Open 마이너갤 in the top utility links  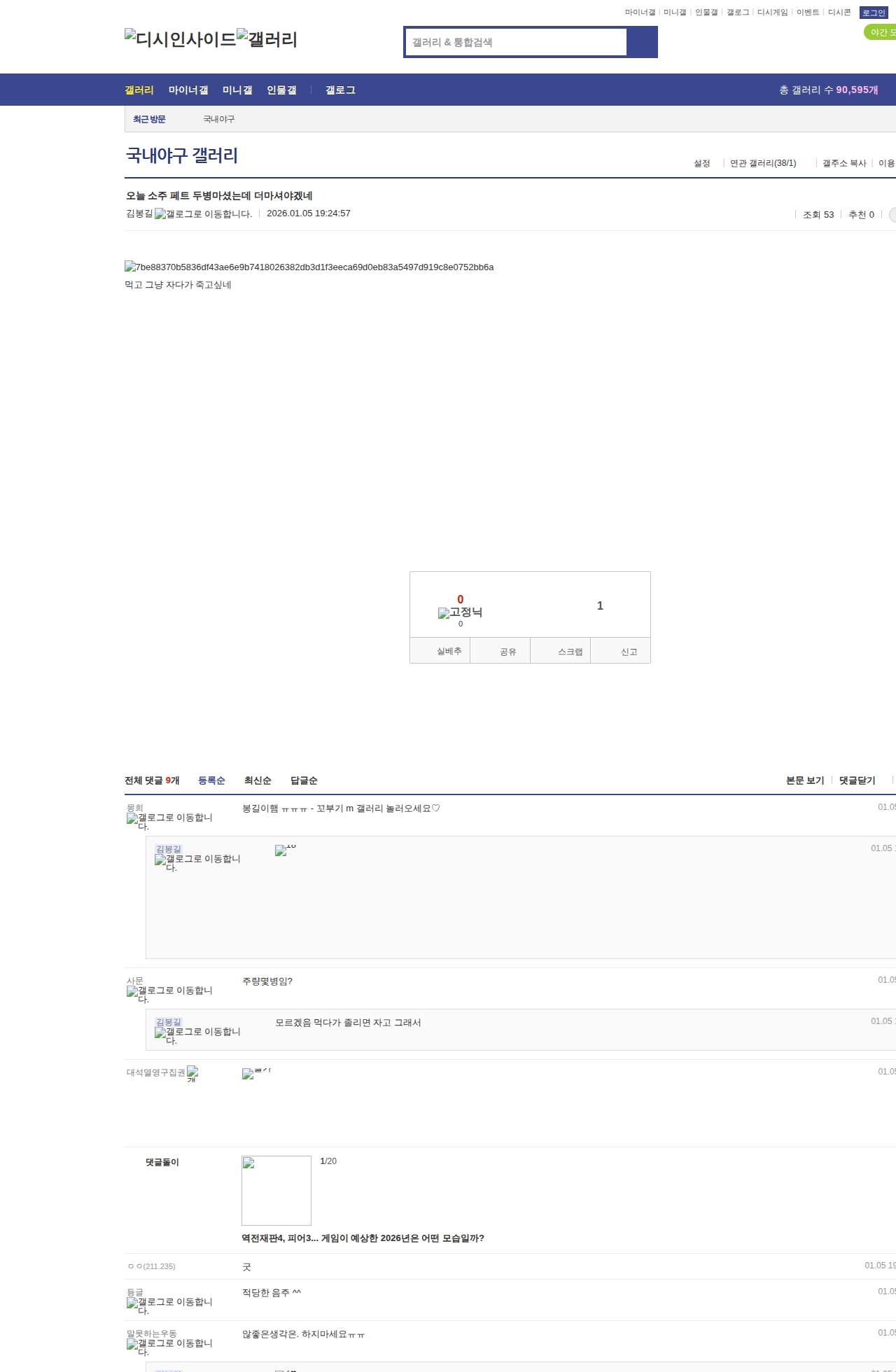pyautogui.click(x=640, y=13)
